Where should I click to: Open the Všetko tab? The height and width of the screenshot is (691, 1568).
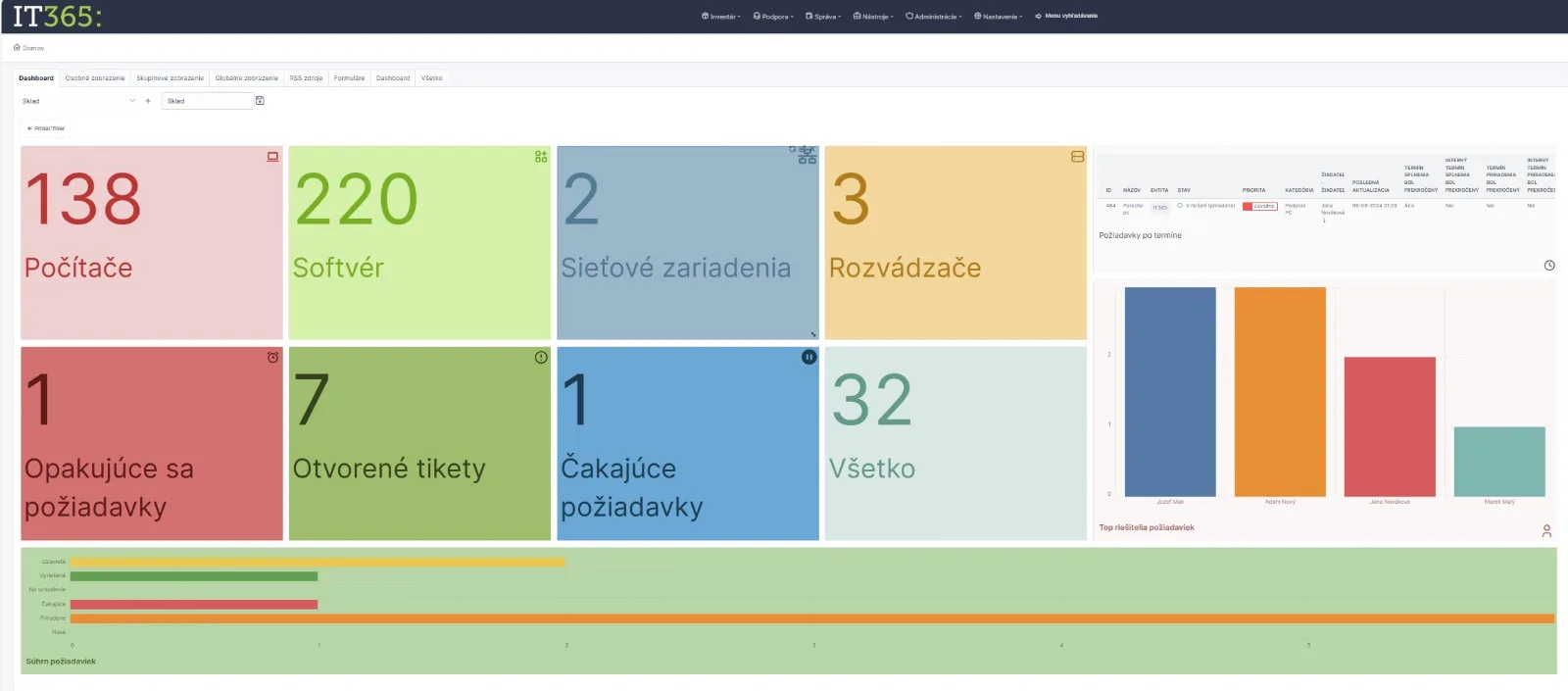pos(431,78)
